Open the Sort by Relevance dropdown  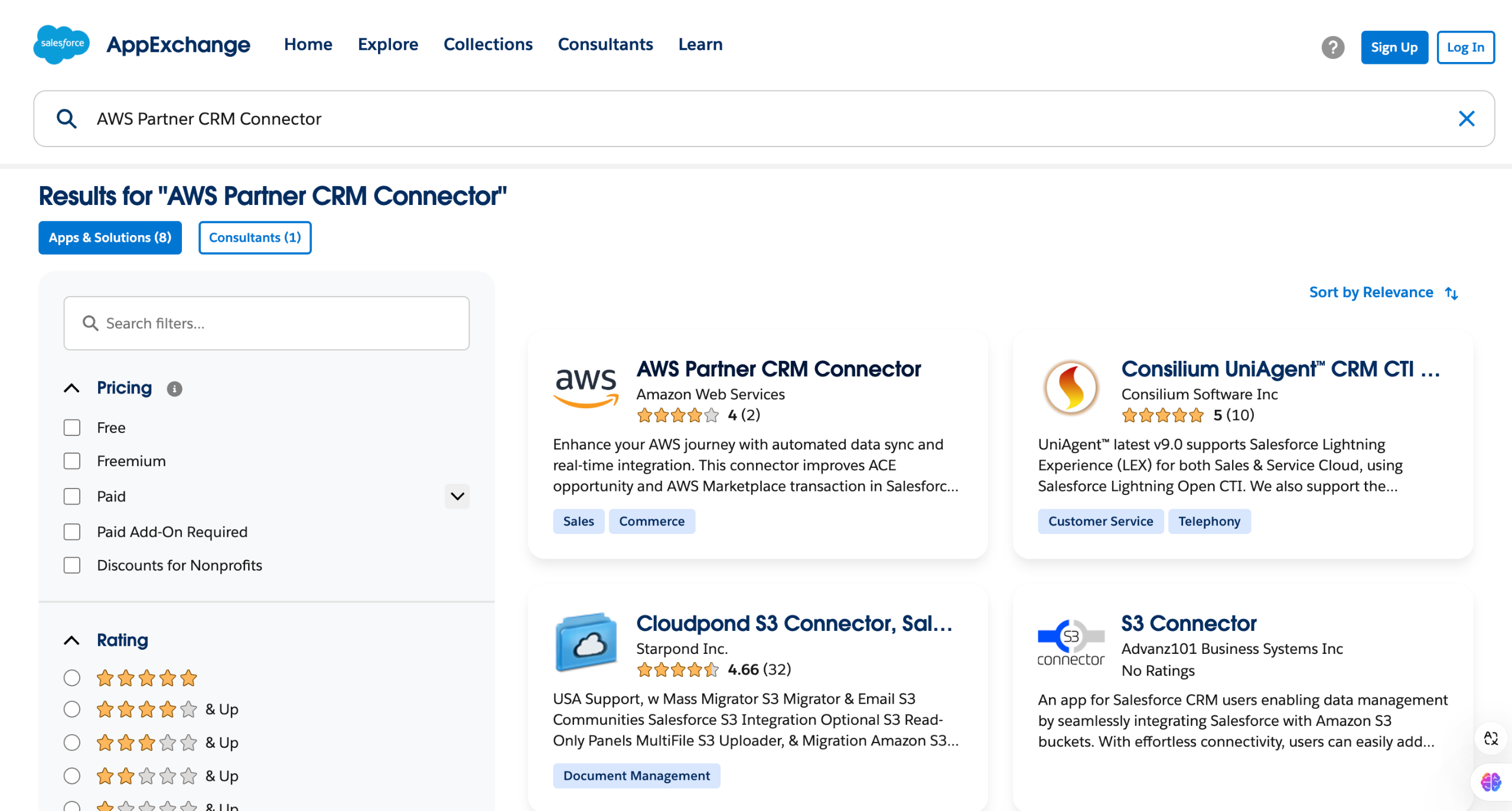(1382, 292)
